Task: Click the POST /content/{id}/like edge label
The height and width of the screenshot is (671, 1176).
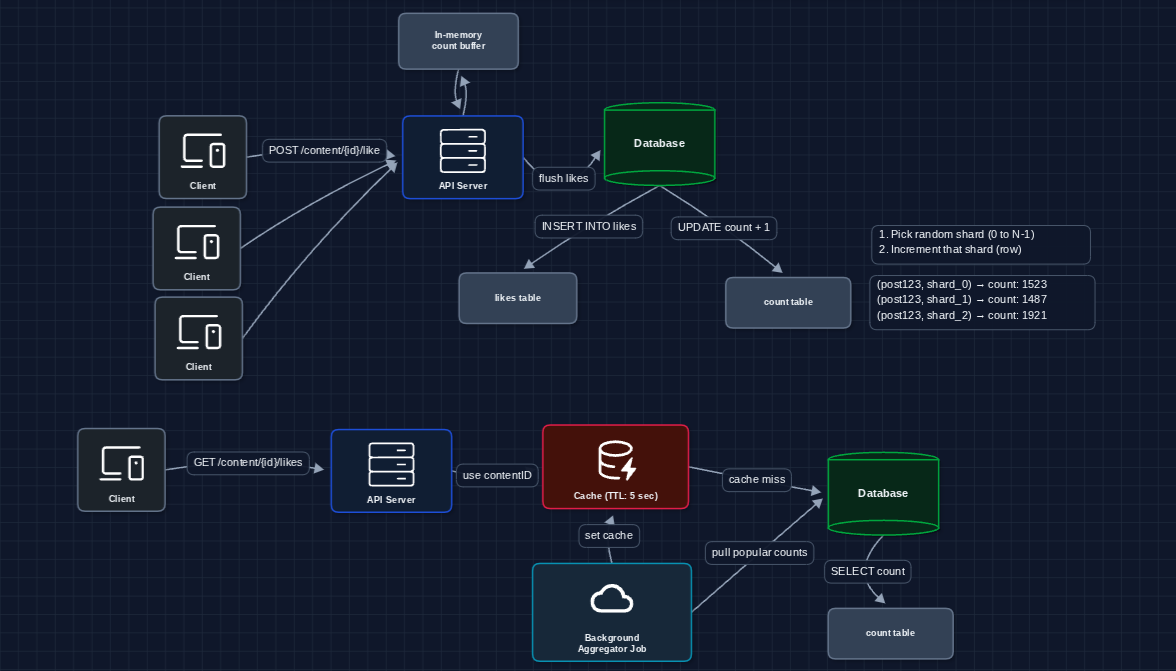Action: point(324,150)
